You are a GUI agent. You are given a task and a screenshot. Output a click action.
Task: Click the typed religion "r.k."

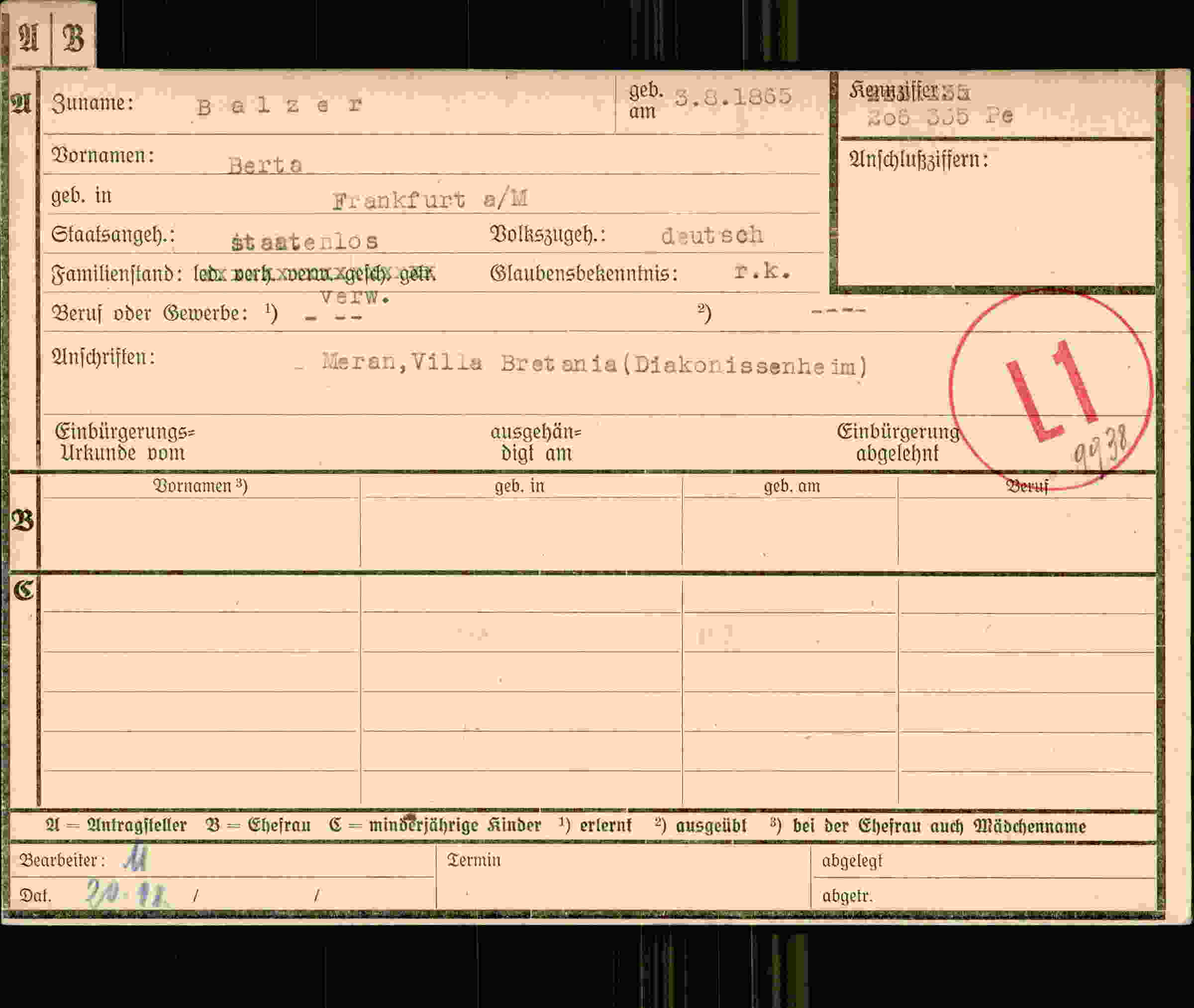(763, 272)
